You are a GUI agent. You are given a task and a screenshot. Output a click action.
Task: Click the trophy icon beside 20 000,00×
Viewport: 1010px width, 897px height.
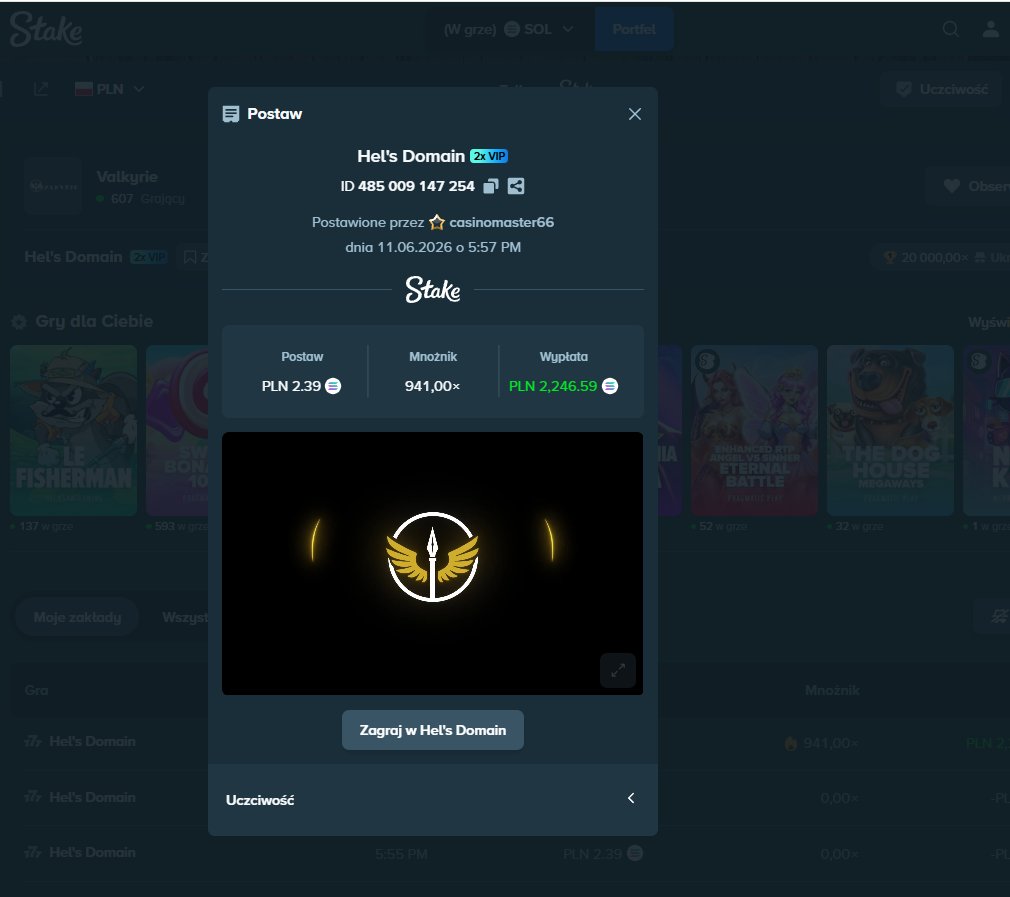tap(890, 258)
